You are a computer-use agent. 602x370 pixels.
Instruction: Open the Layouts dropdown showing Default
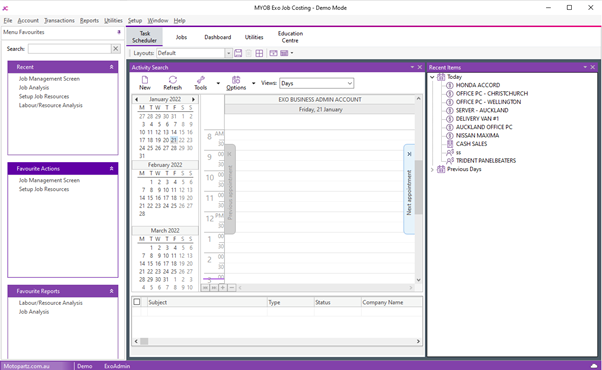(x=194, y=53)
